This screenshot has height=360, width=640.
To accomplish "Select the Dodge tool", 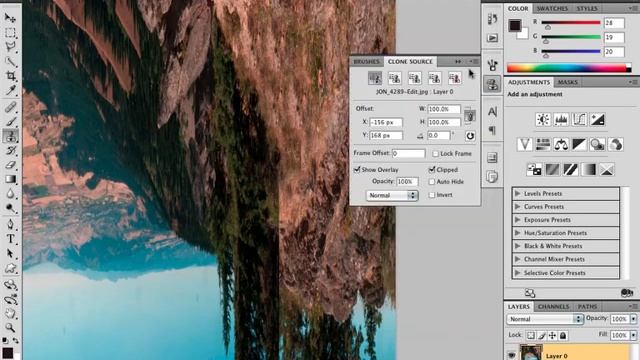I will [10, 208].
